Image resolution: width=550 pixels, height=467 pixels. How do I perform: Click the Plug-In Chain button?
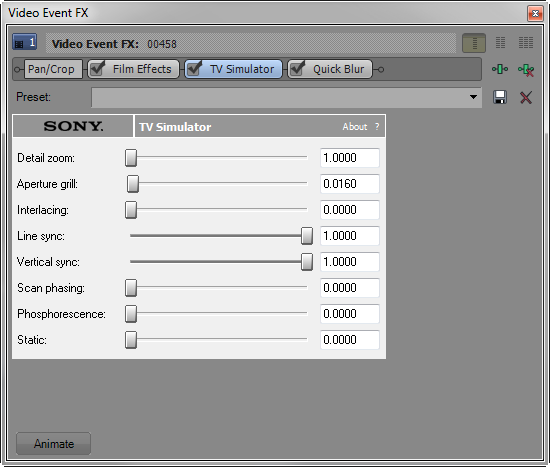click(499, 69)
